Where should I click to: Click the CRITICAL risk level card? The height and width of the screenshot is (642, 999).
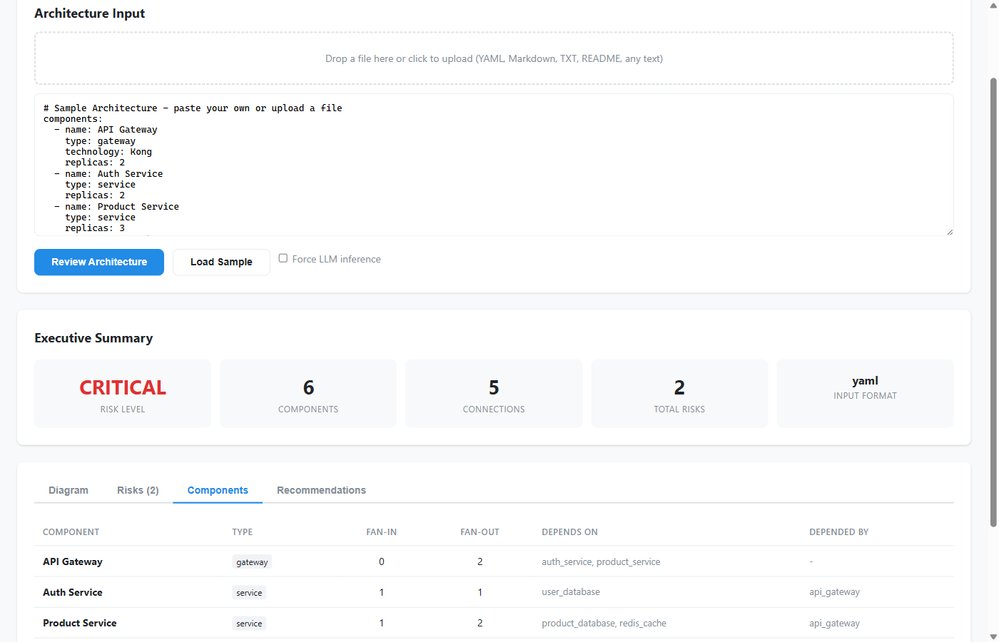(x=123, y=394)
